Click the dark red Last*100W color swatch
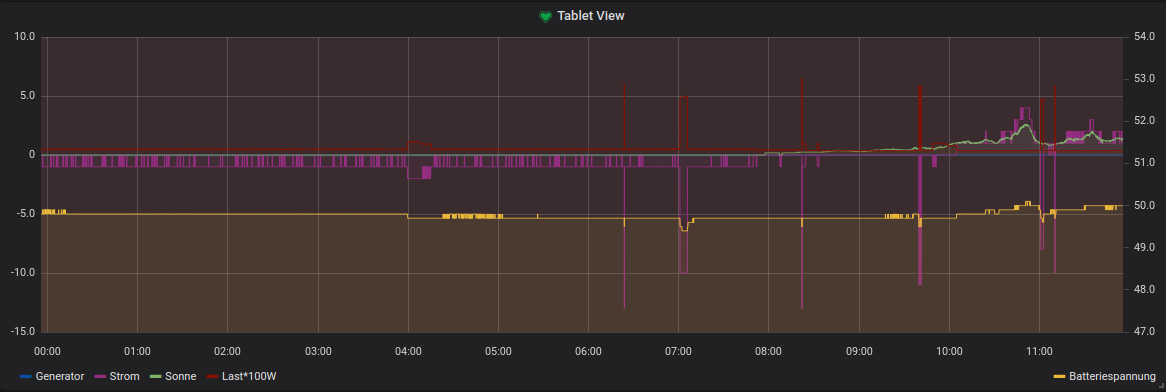Screen dimensions: 1166x392 [213, 376]
